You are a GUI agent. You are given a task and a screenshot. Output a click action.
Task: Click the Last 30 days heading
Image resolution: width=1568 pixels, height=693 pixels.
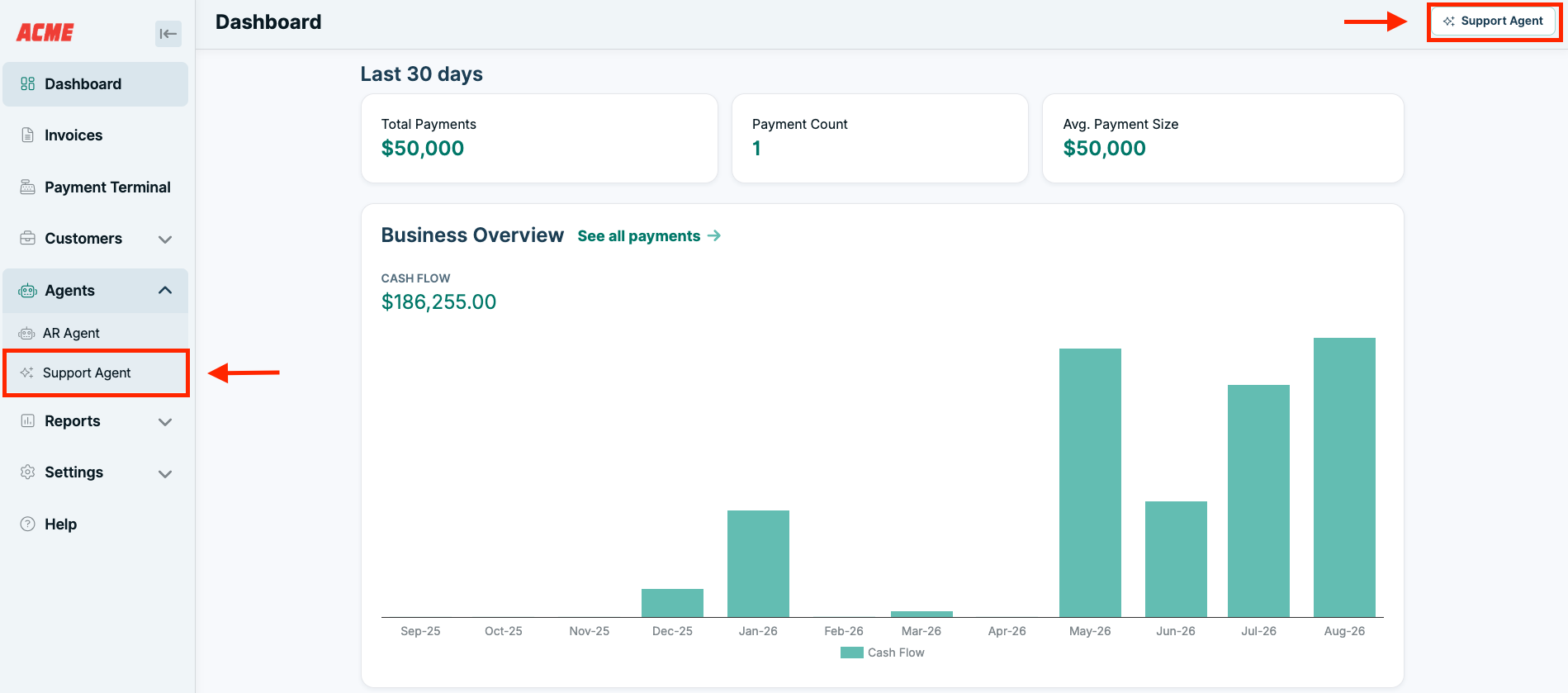tap(422, 74)
